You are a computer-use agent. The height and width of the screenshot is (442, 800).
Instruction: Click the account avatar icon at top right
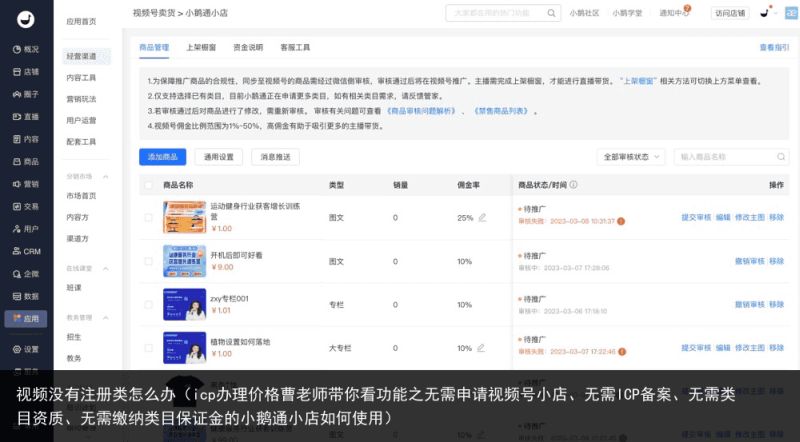click(764, 13)
